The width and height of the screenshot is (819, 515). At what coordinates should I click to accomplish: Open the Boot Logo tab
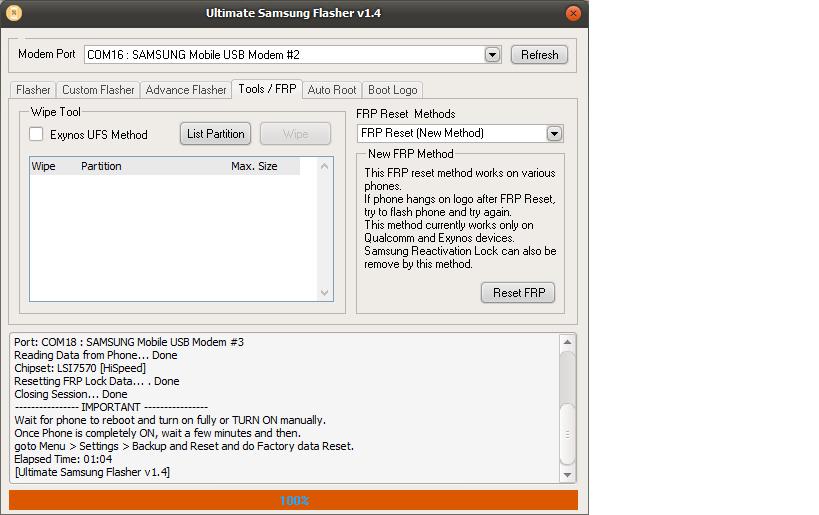pyautogui.click(x=392, y=90)
